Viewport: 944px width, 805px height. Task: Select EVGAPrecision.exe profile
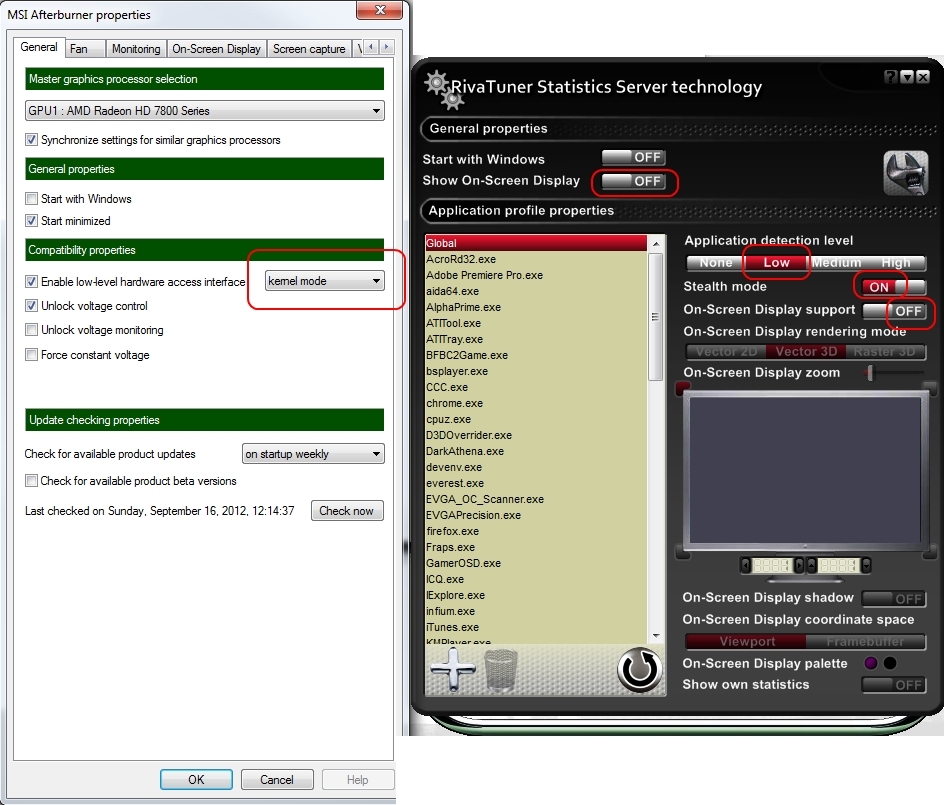536,515
